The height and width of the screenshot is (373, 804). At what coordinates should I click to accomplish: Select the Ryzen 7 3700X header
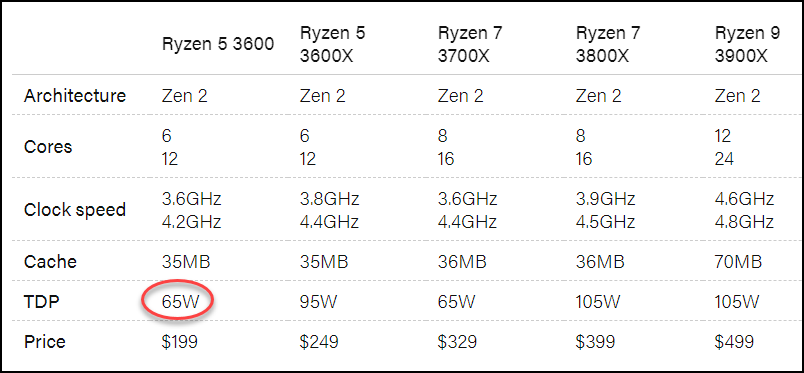coord(470,44)
